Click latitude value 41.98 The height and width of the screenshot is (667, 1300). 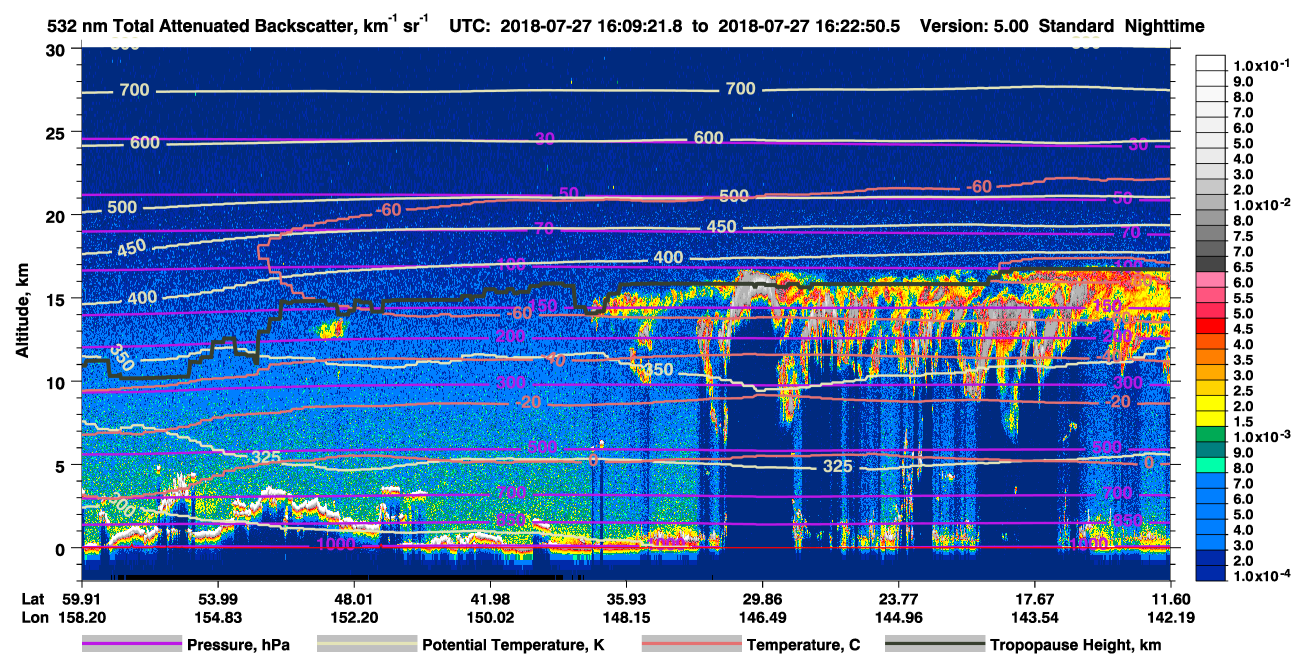(x=490, y=598)
